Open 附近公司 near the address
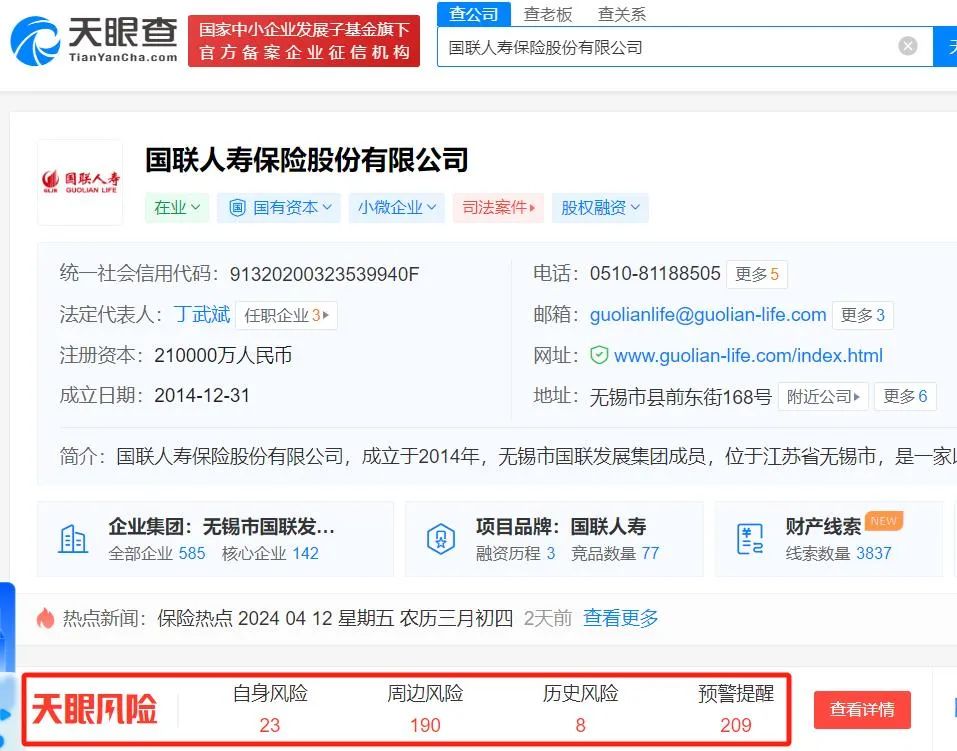This screenshot has height=751, width=957. point(823,396)
